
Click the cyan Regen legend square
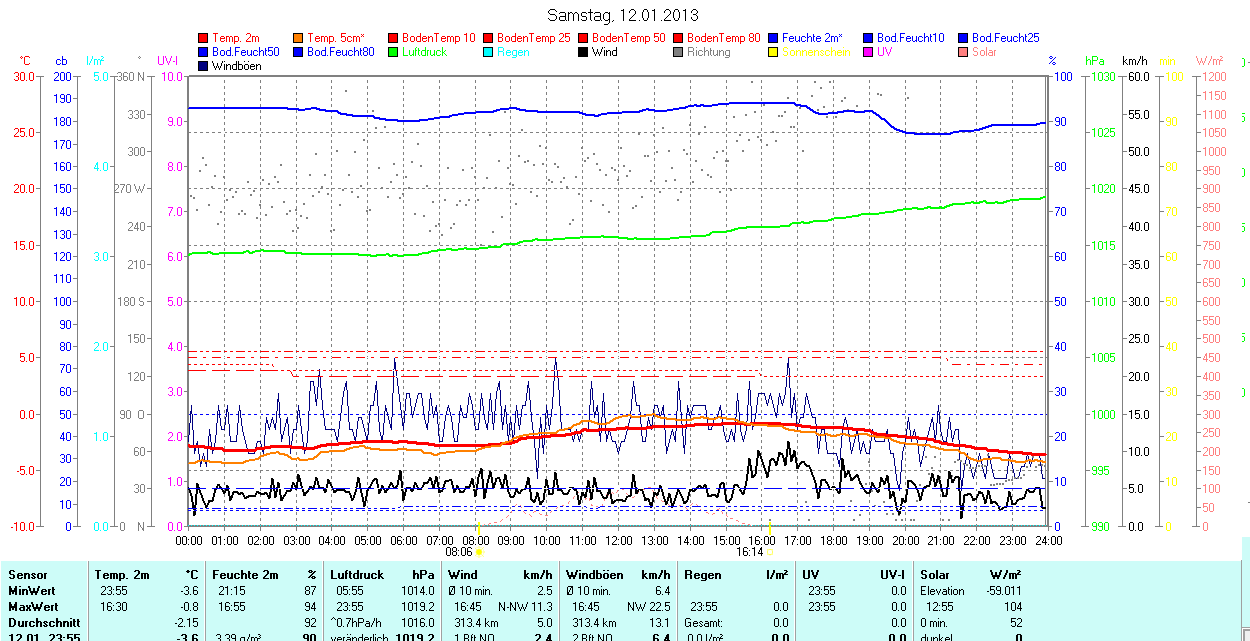tap(489, 52)
